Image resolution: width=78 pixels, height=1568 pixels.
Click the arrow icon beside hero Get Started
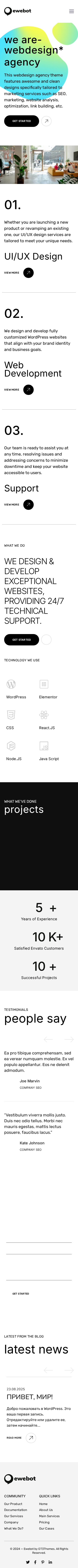click(x=46, y=121)
